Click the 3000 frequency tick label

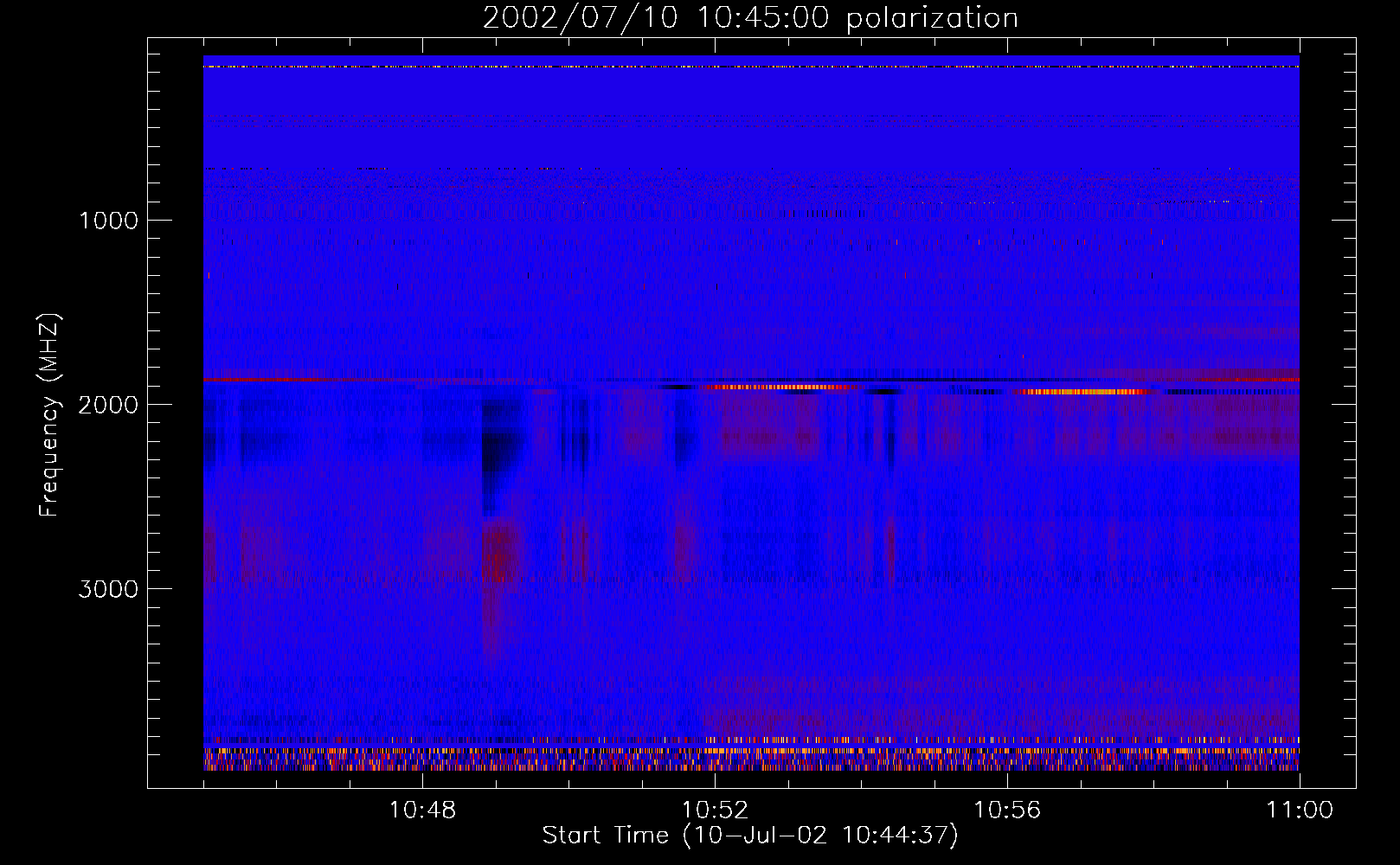pyautogui.click(x=108, y=589)
